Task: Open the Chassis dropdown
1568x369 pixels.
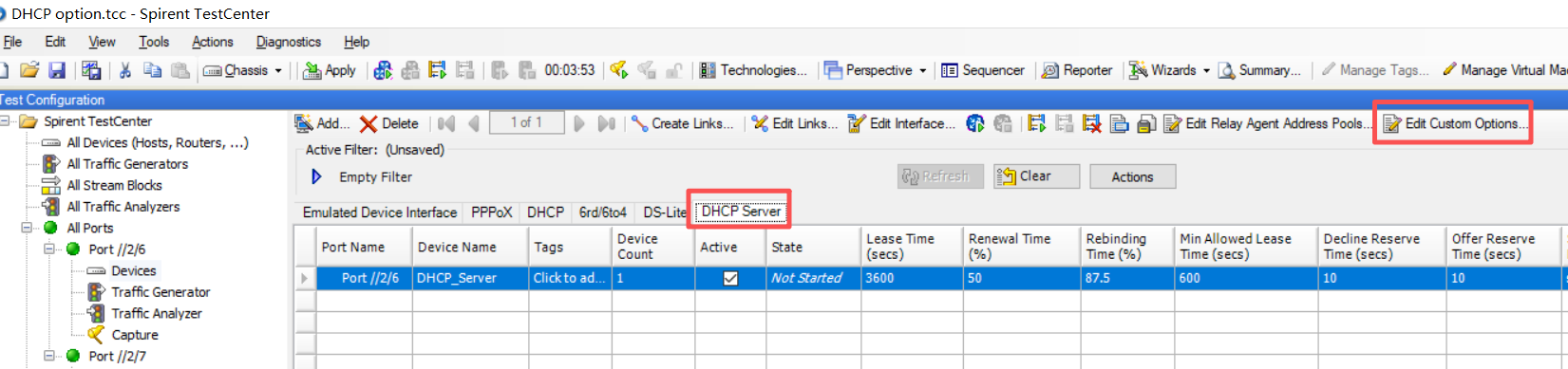Action: 243,70
